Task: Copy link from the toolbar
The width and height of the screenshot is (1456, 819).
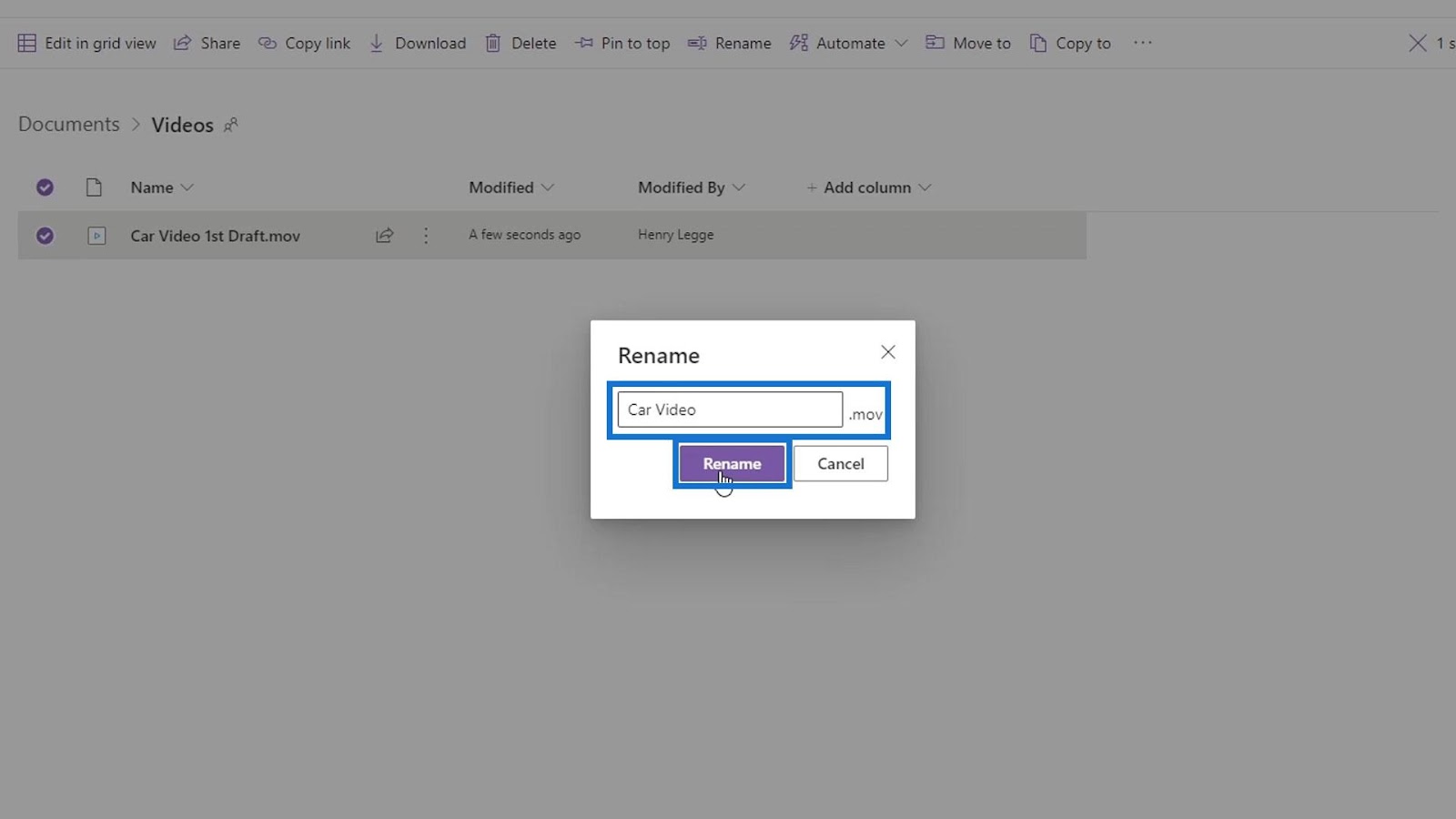Action: (304, 43)
